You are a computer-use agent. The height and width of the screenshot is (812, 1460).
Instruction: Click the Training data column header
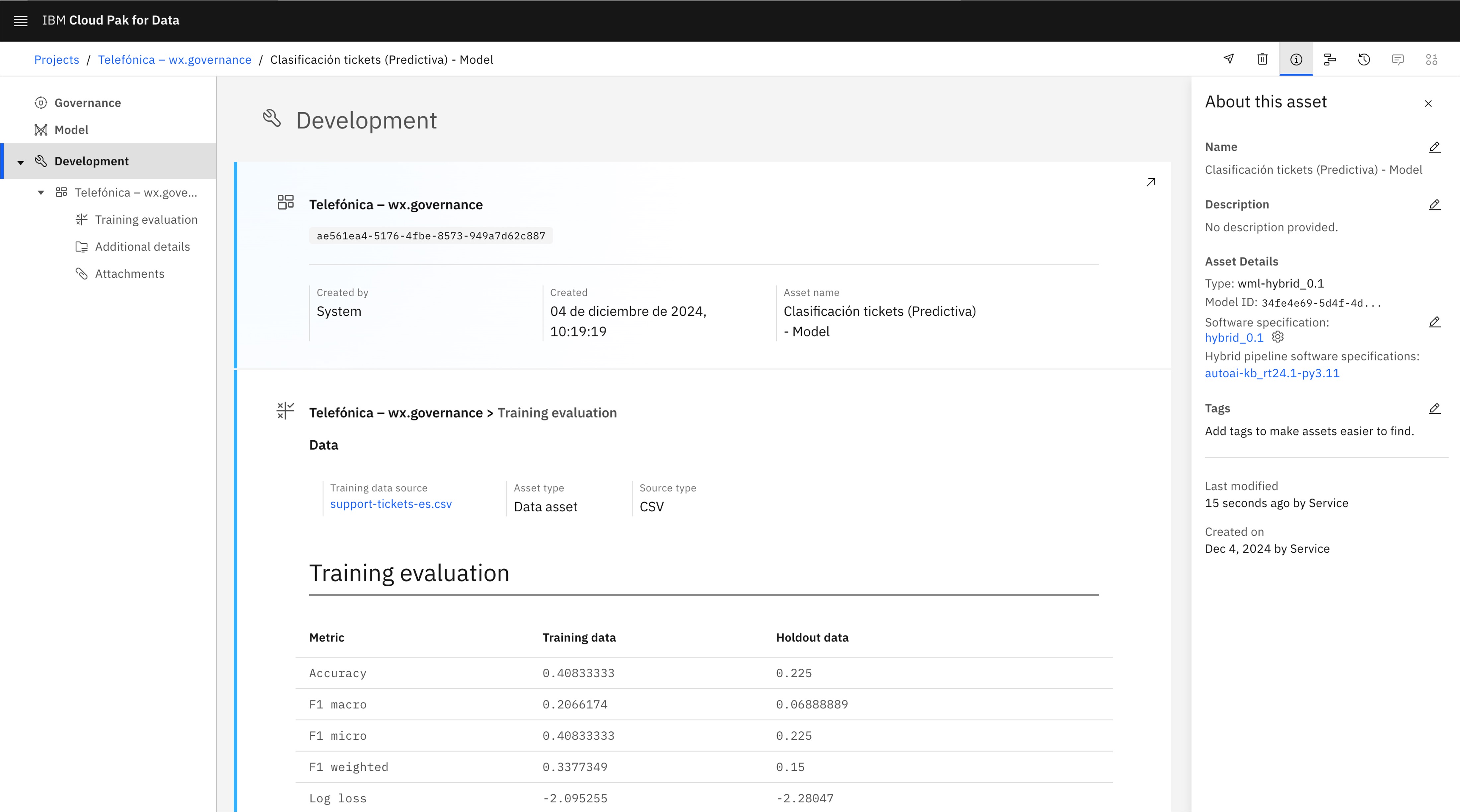579,637
